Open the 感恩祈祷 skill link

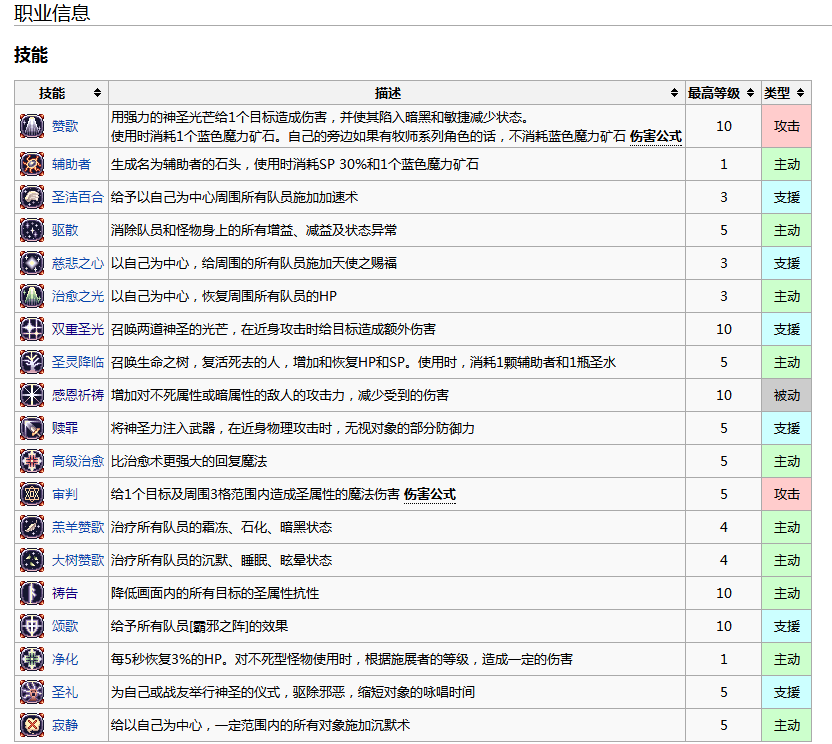coord(77,395)
